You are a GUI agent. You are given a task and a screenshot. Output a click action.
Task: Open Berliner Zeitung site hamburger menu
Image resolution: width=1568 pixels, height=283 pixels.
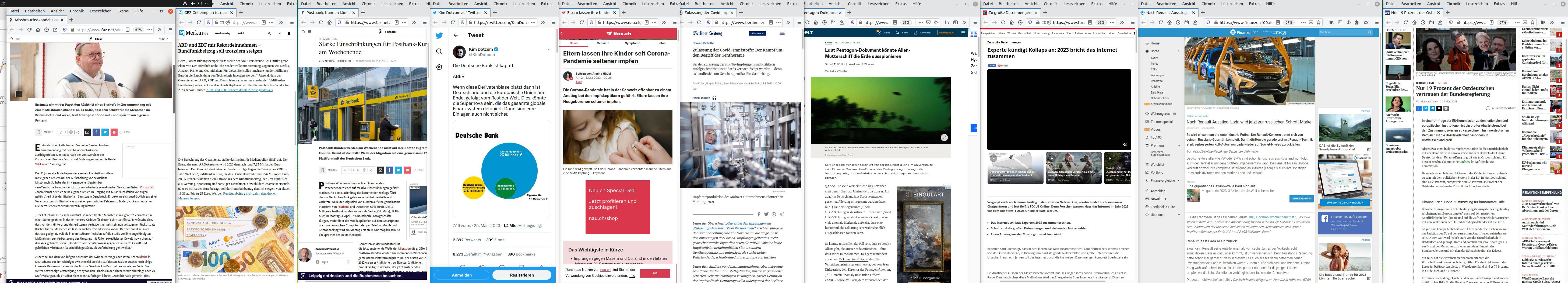point(782,33)
